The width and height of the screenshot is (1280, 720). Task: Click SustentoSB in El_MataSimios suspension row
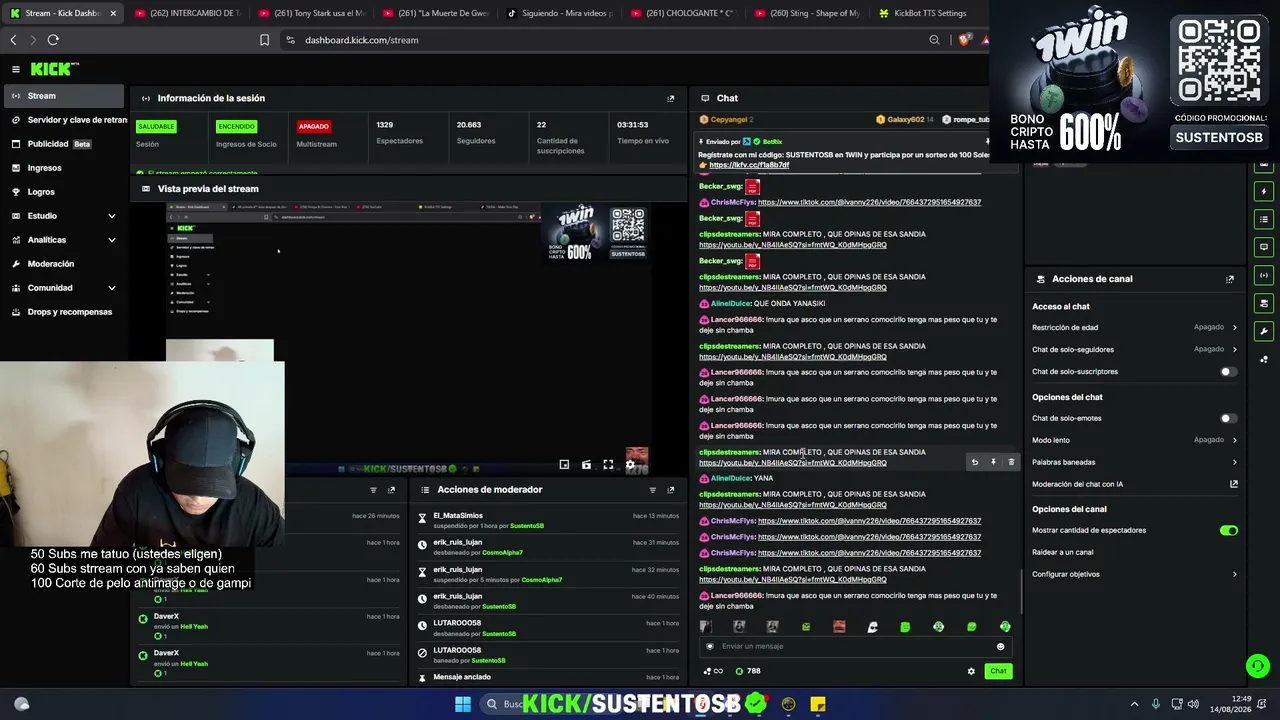click(527, 526)
